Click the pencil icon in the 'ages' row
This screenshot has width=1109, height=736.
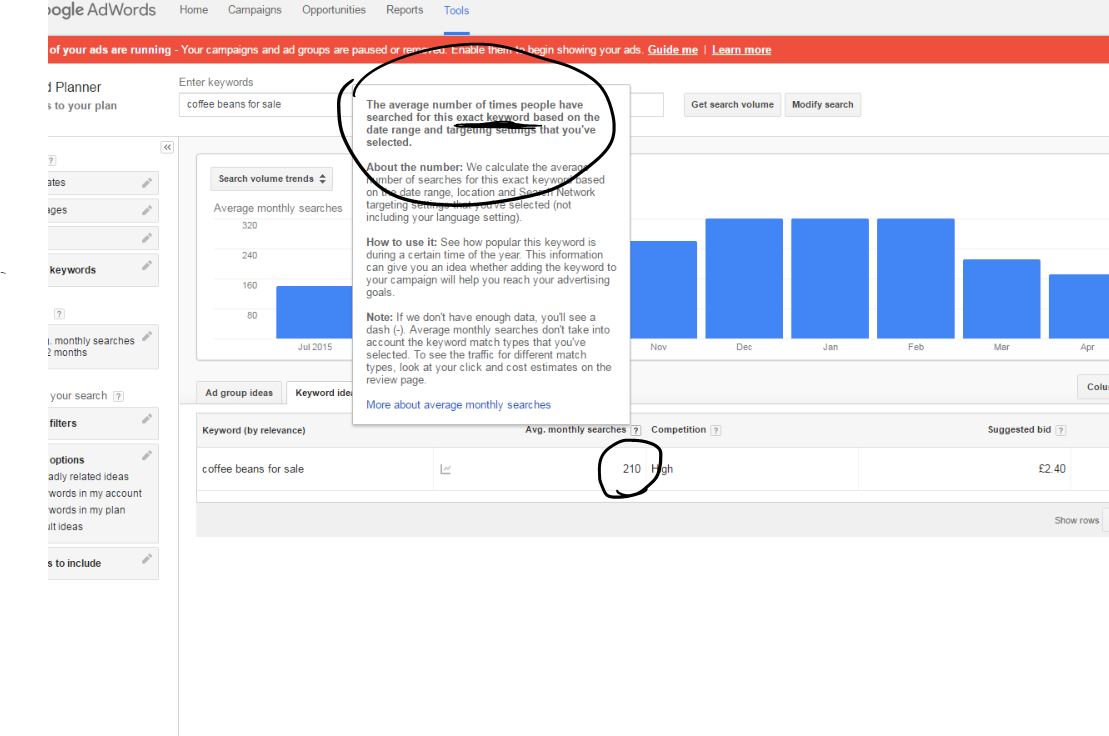click(x=146, y=210)
